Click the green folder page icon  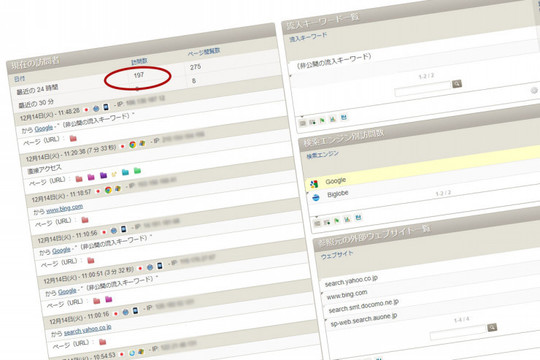coord(137,170)
